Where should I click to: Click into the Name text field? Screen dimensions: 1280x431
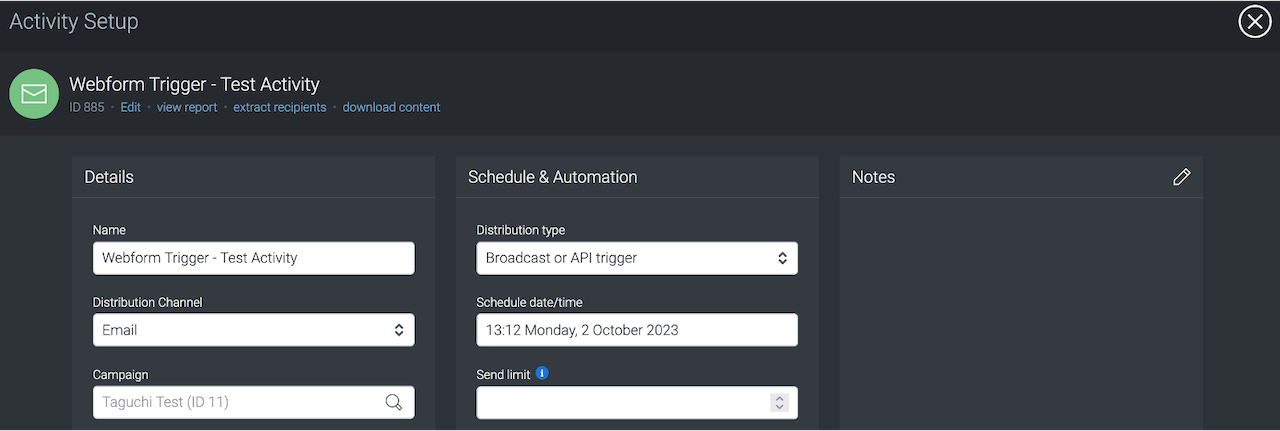pos(253,258)
